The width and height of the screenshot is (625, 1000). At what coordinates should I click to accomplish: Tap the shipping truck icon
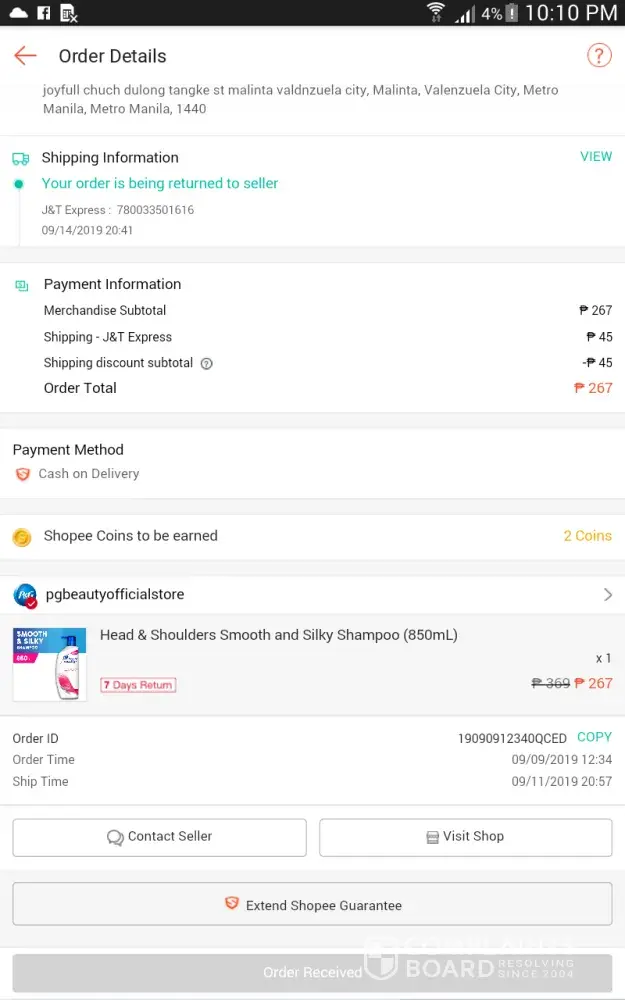[21, 158]
